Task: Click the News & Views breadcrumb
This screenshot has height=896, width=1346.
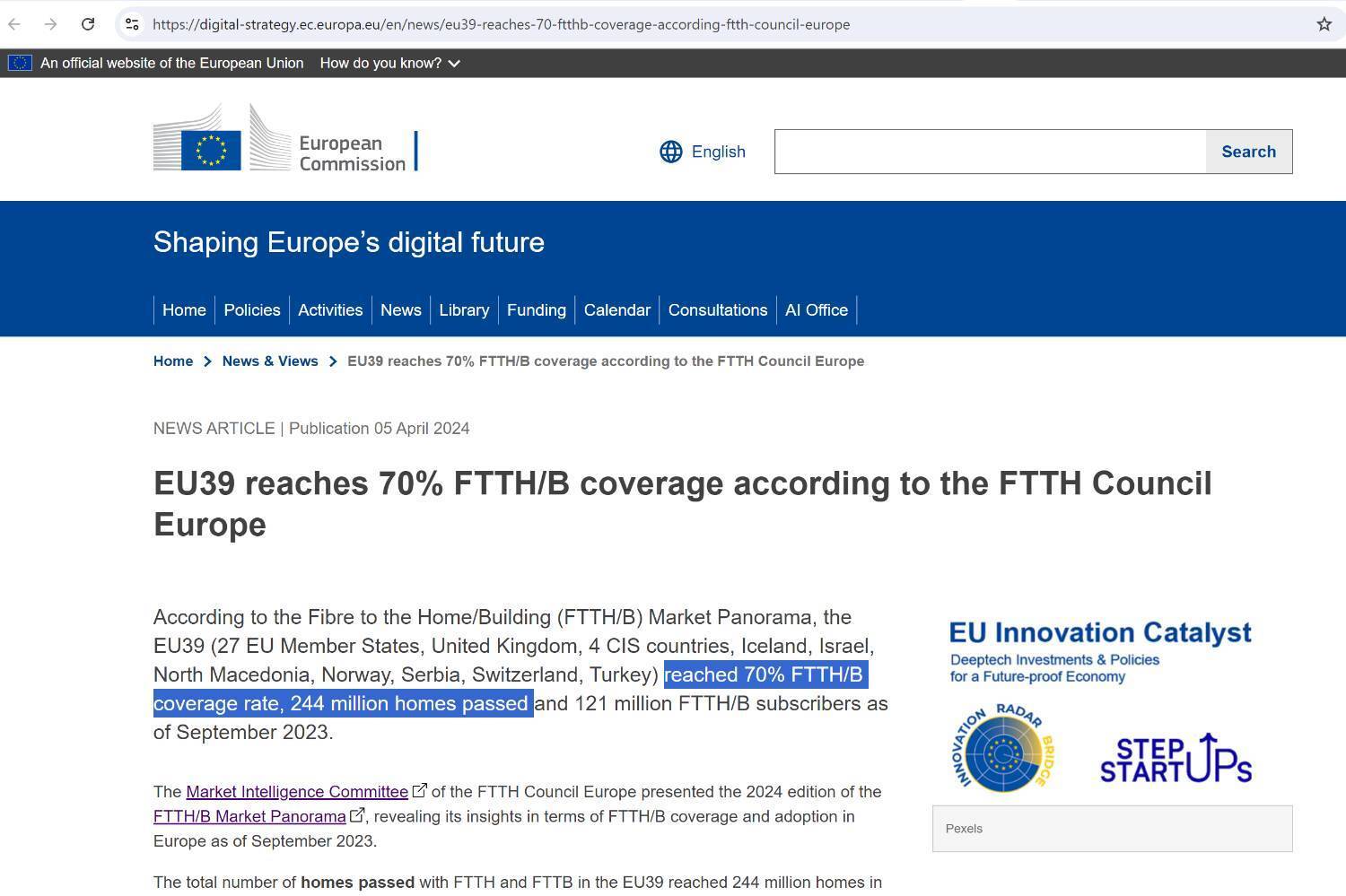Action: (x=269, y=361)
